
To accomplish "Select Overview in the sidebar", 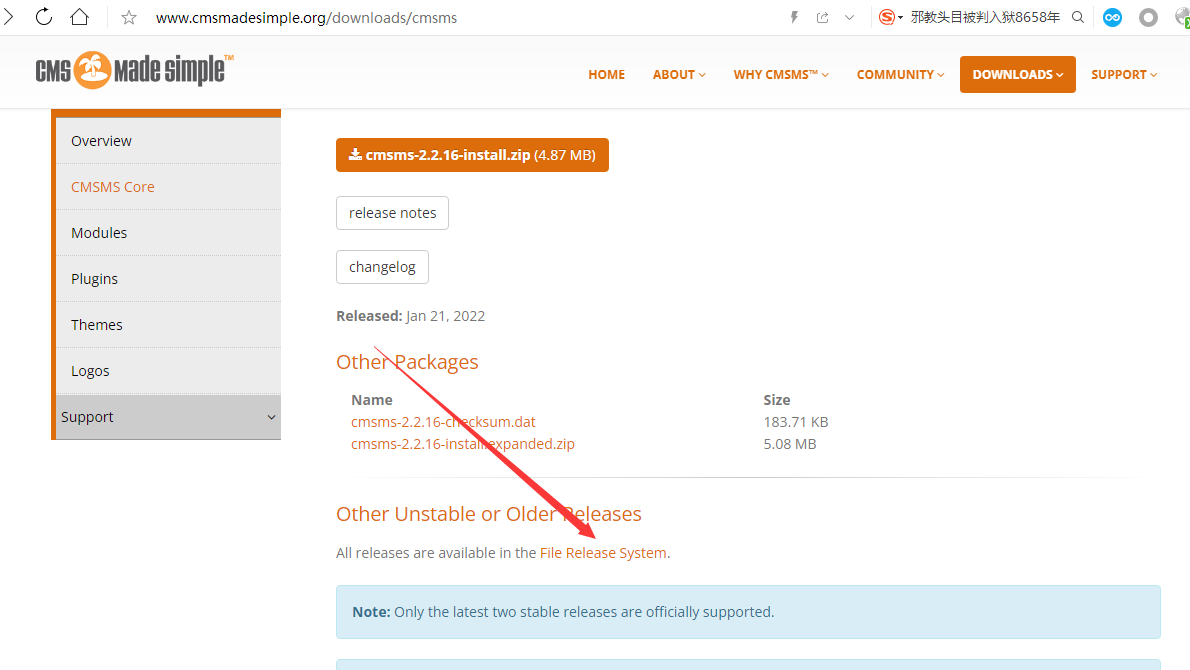I will click(x=168, y=141).
